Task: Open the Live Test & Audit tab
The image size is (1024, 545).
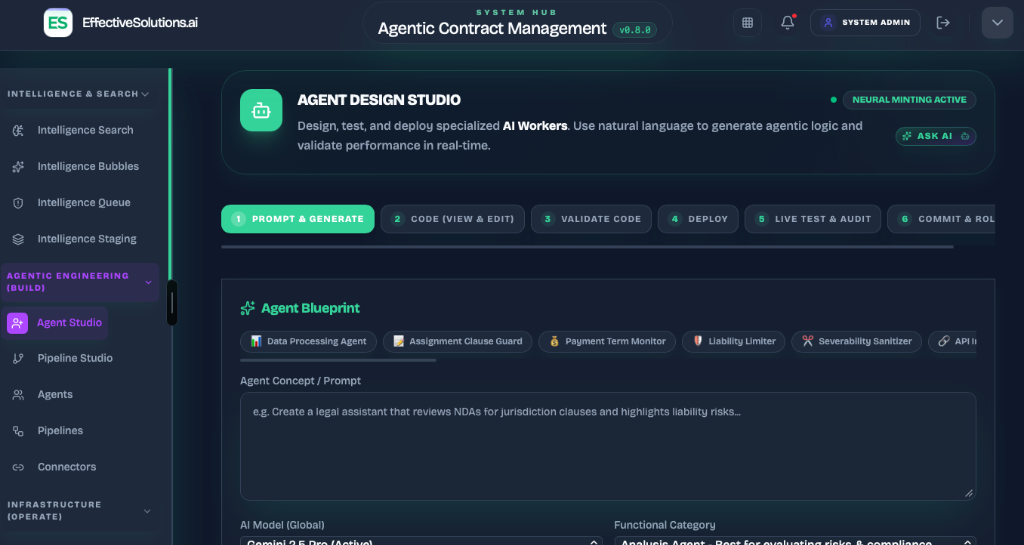Action: click(812, 219)
